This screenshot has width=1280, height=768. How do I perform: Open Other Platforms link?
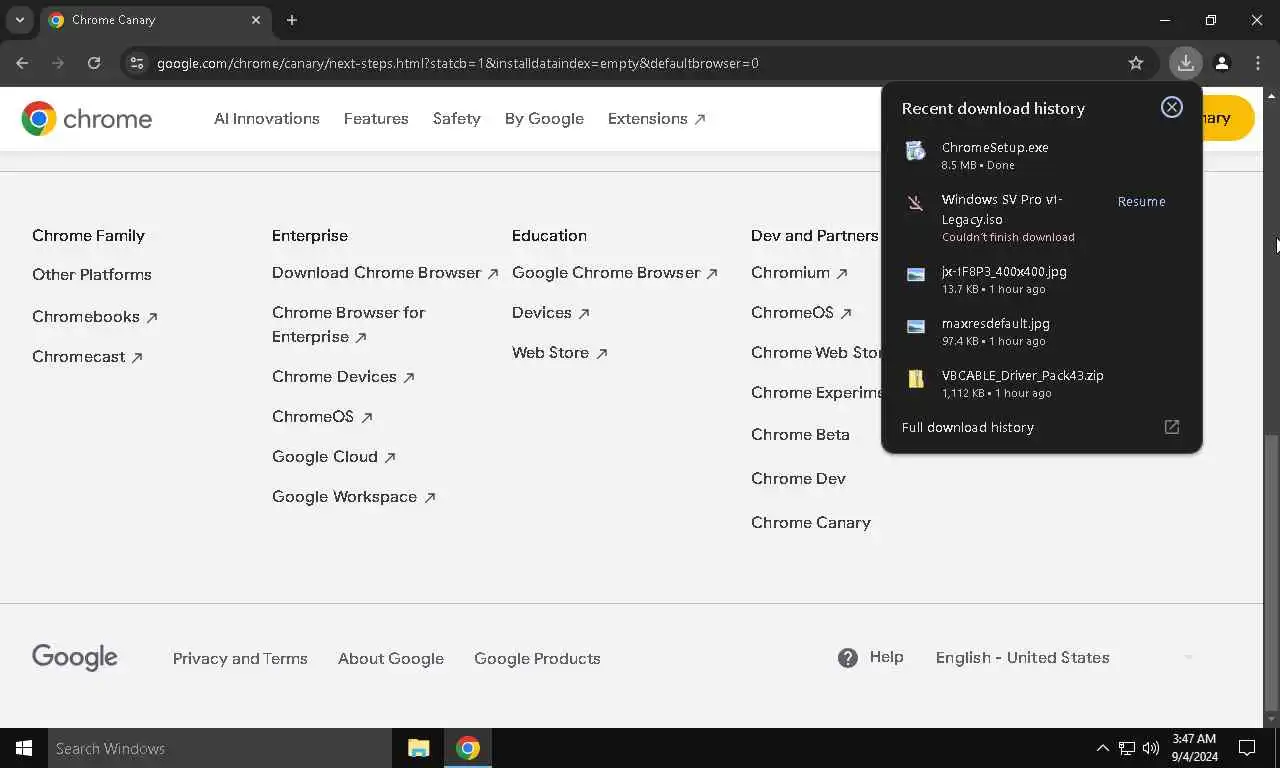pyautogui.click(x=92, y=274)
